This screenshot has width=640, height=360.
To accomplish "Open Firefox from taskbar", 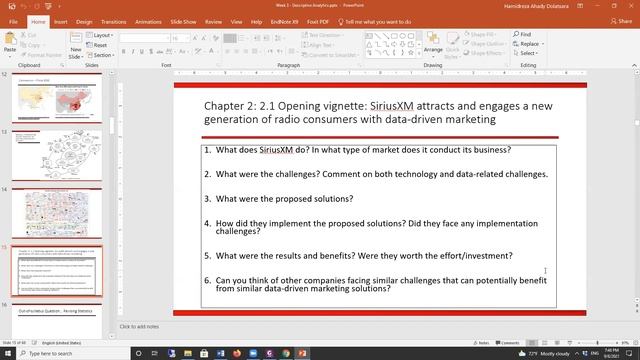I will point(237,353).
